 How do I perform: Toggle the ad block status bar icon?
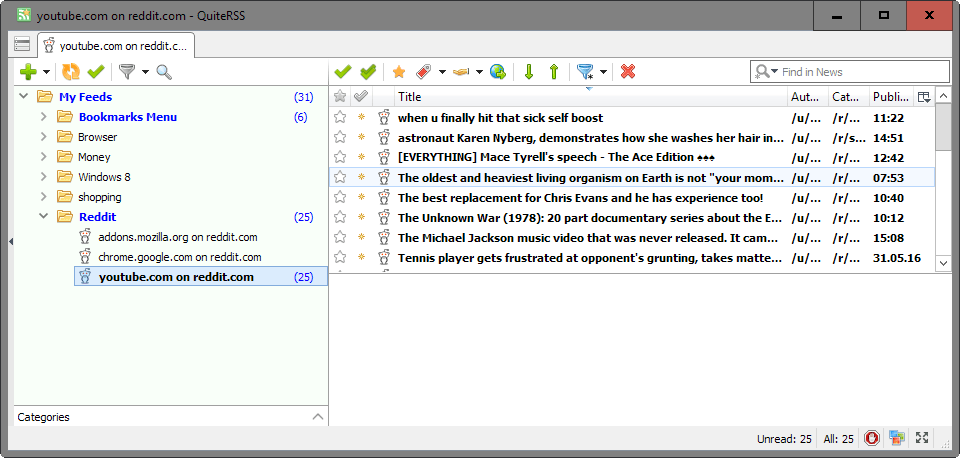[x=872, y=438]
